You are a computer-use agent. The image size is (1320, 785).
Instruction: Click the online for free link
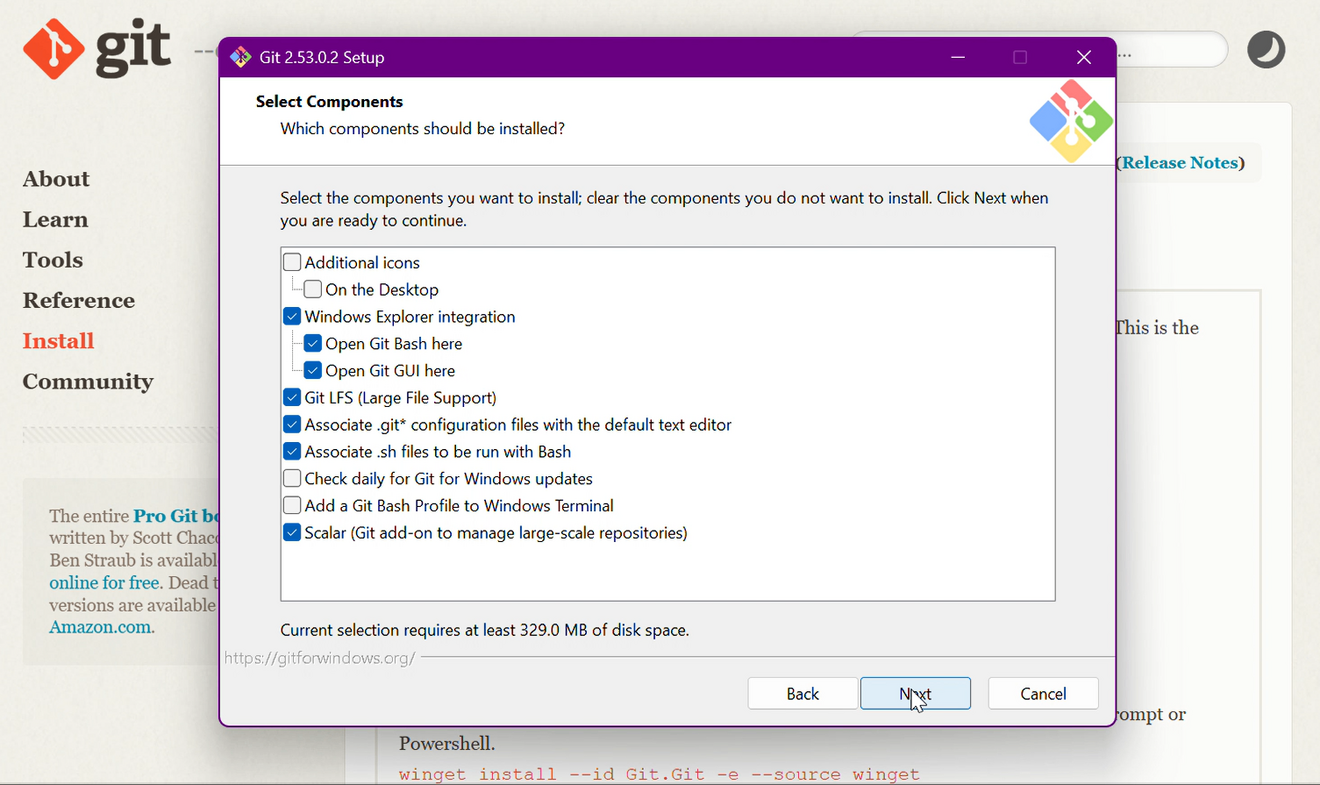tap(104, 582)
